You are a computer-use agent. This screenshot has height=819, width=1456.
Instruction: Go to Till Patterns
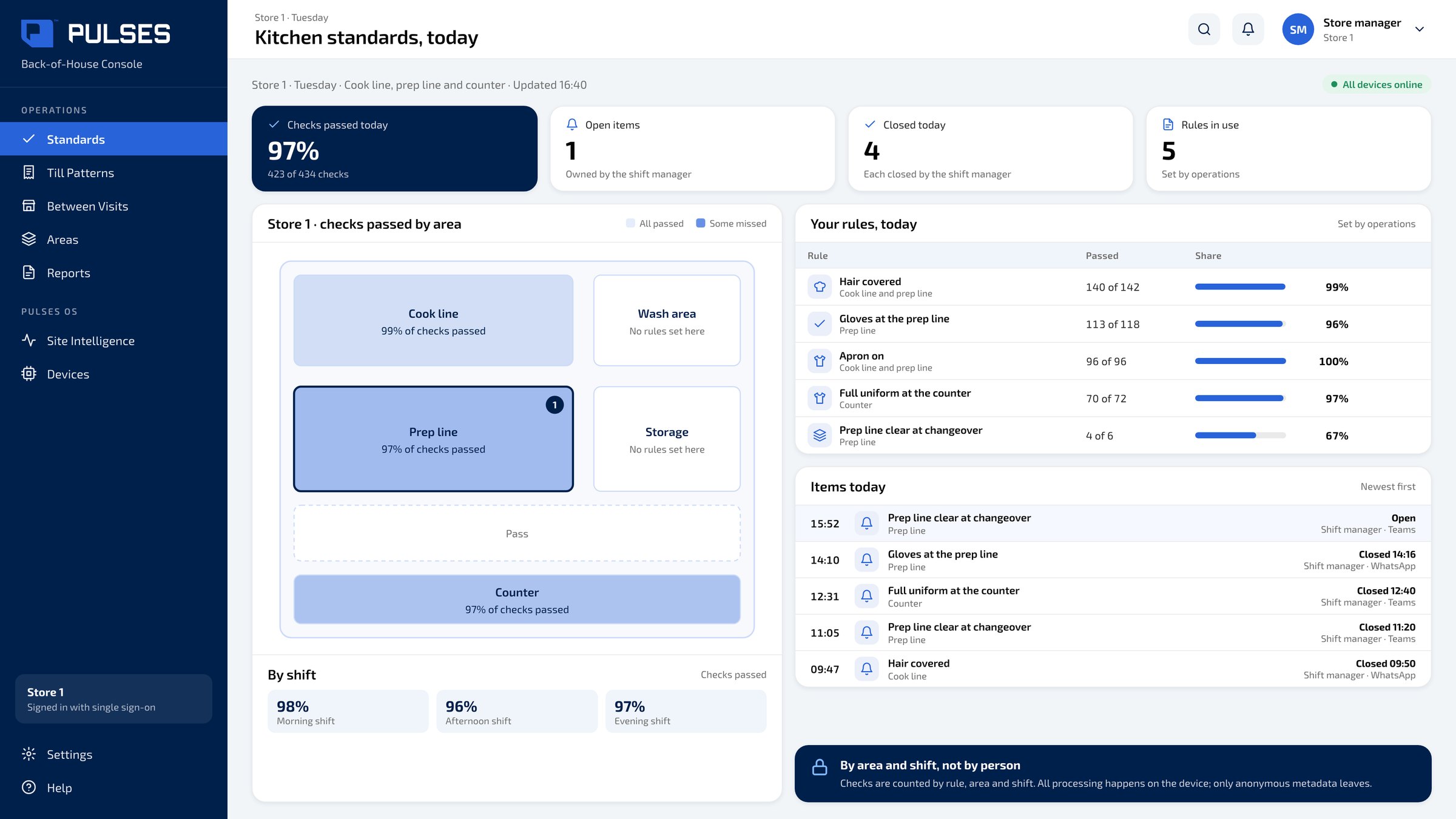(x=113, y=172)
